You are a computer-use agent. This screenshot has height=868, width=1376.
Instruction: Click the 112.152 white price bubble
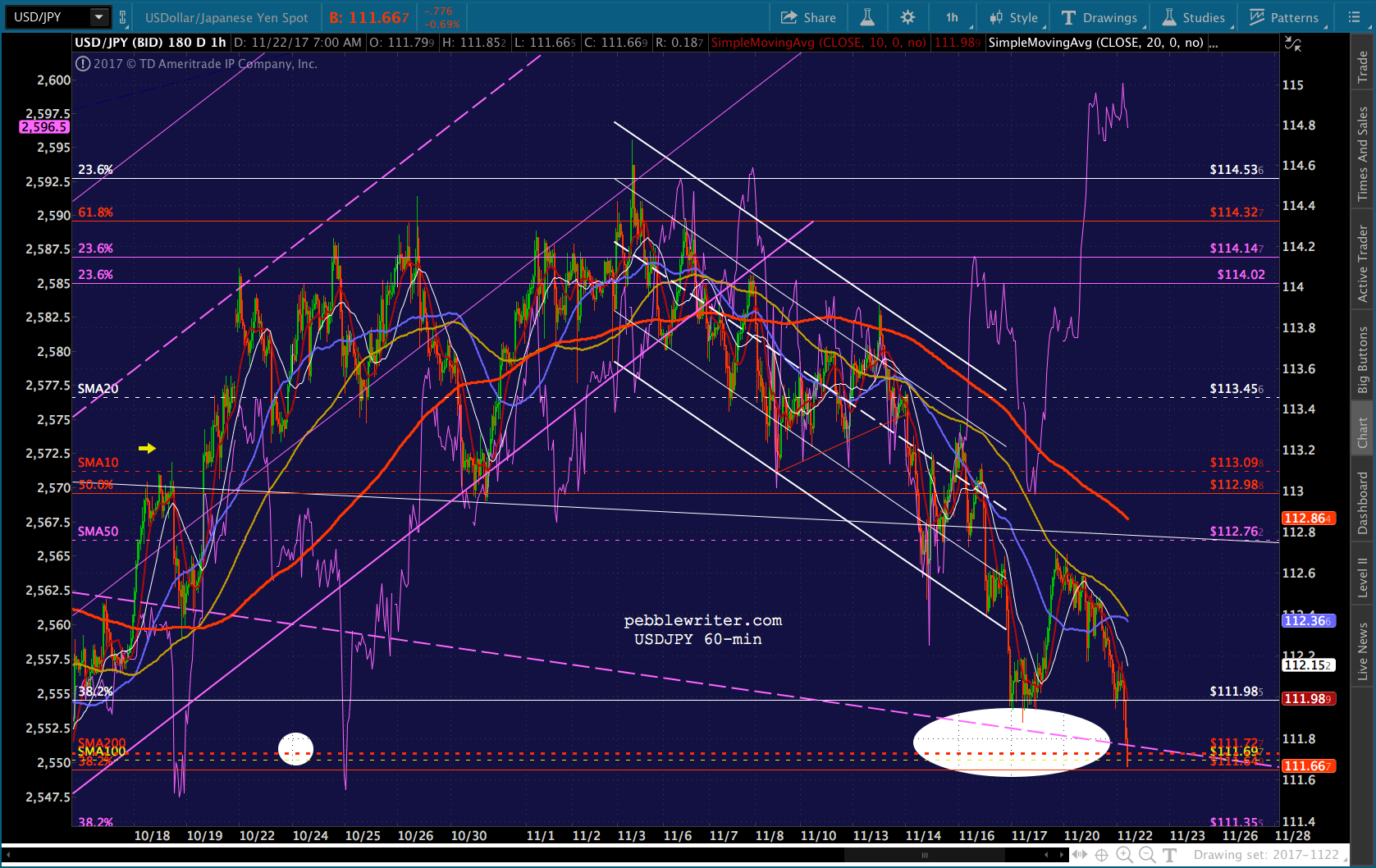pyautogui.click(x=1309, y=665)
